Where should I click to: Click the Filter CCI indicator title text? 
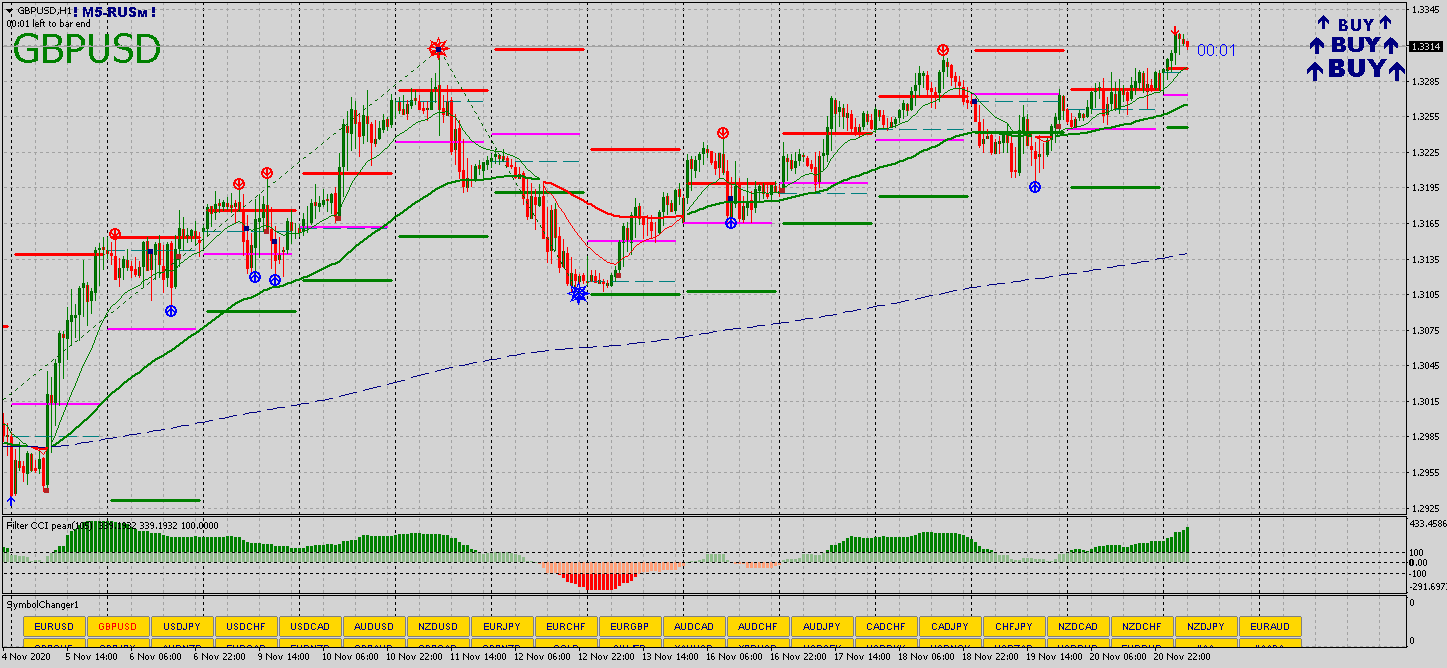50,525
